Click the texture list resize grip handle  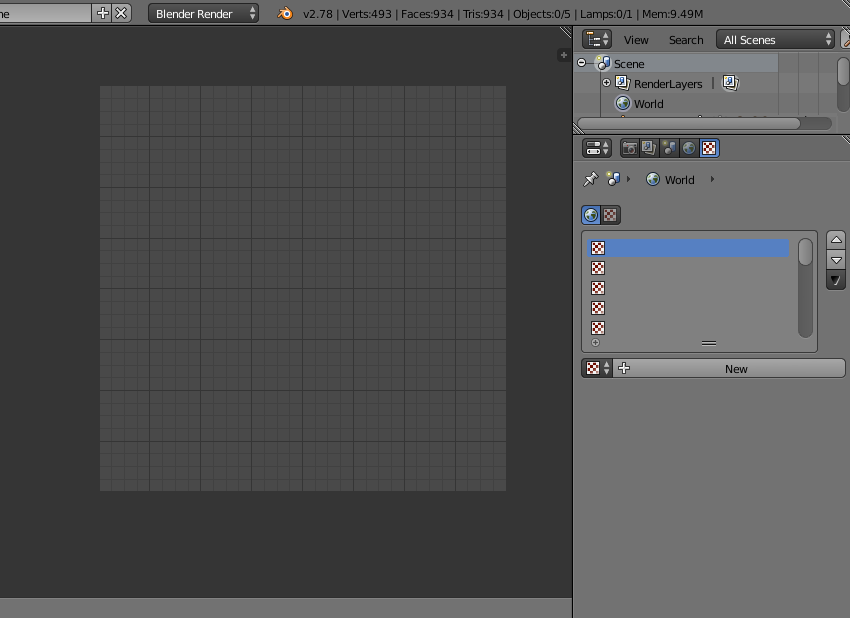point(709,343)
